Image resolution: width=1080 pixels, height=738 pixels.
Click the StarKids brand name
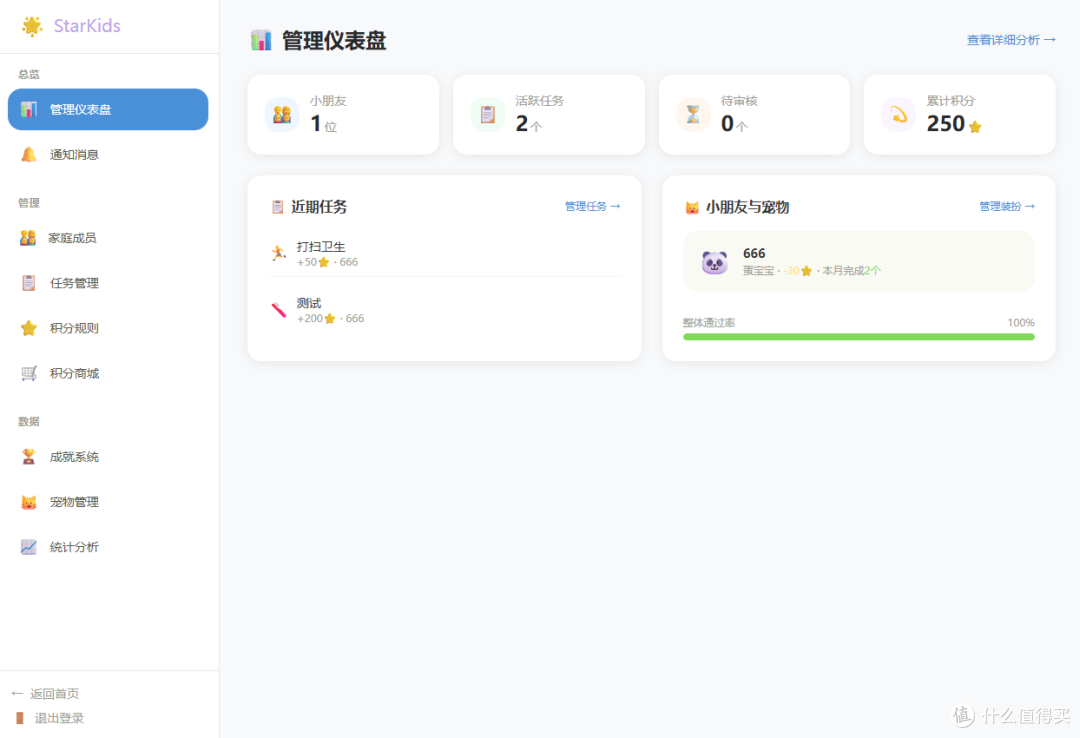[x=87, y=25]
